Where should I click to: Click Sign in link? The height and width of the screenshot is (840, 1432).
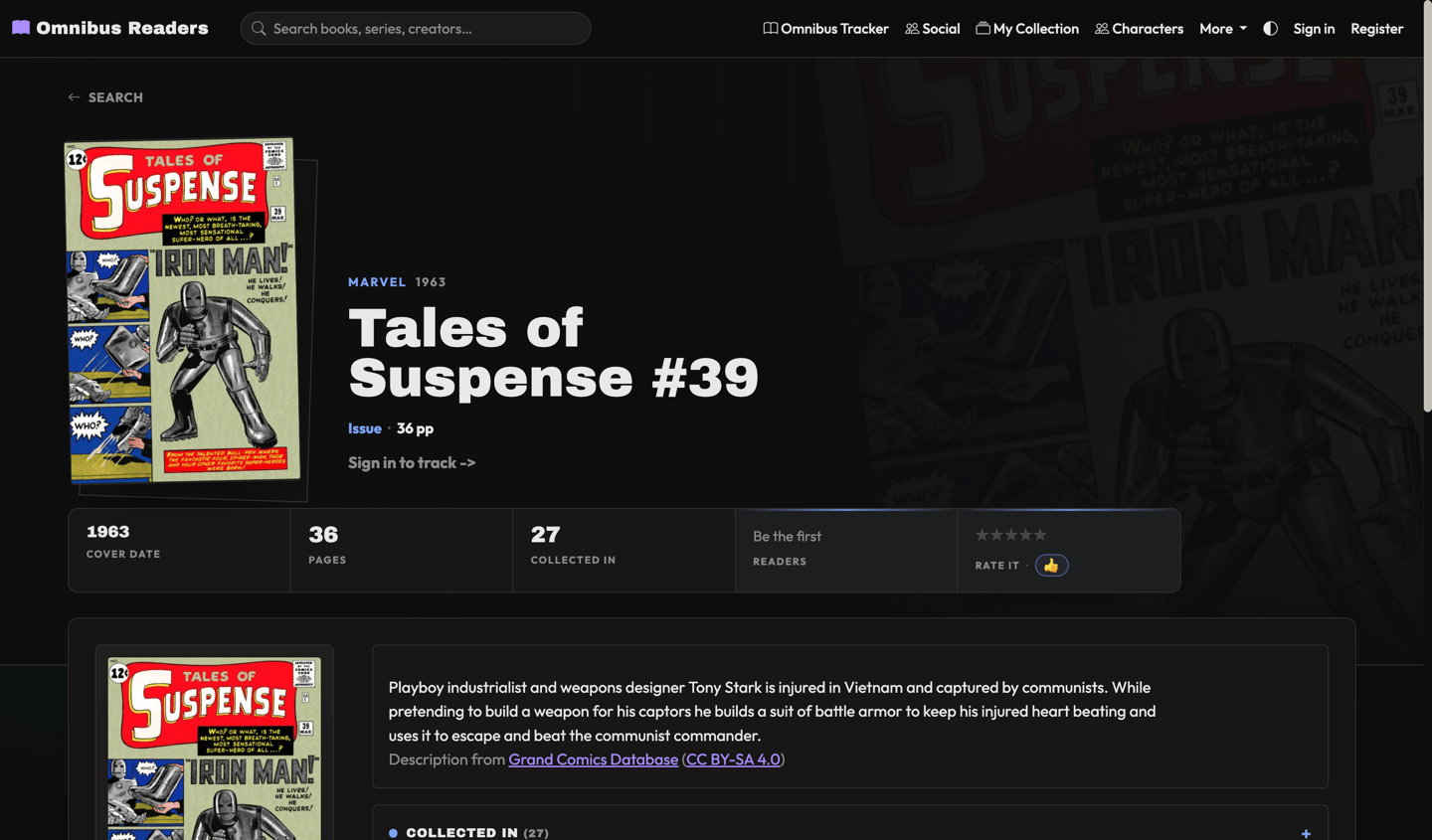pyautogui.click(x=1314, y=29)
